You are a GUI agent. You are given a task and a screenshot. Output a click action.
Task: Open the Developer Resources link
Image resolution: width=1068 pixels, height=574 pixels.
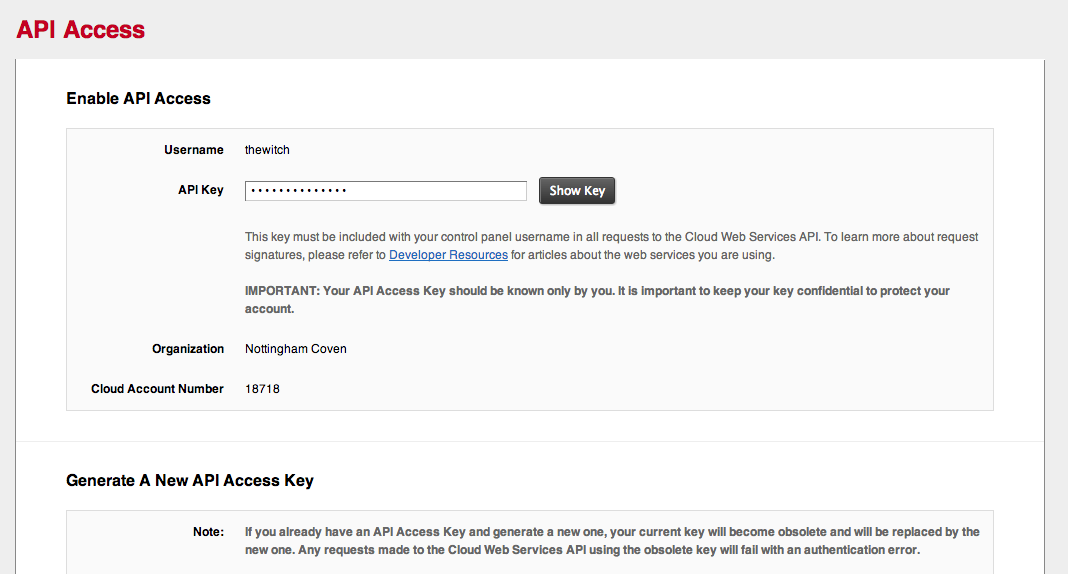pyautogui.click(x=448, y=255)
